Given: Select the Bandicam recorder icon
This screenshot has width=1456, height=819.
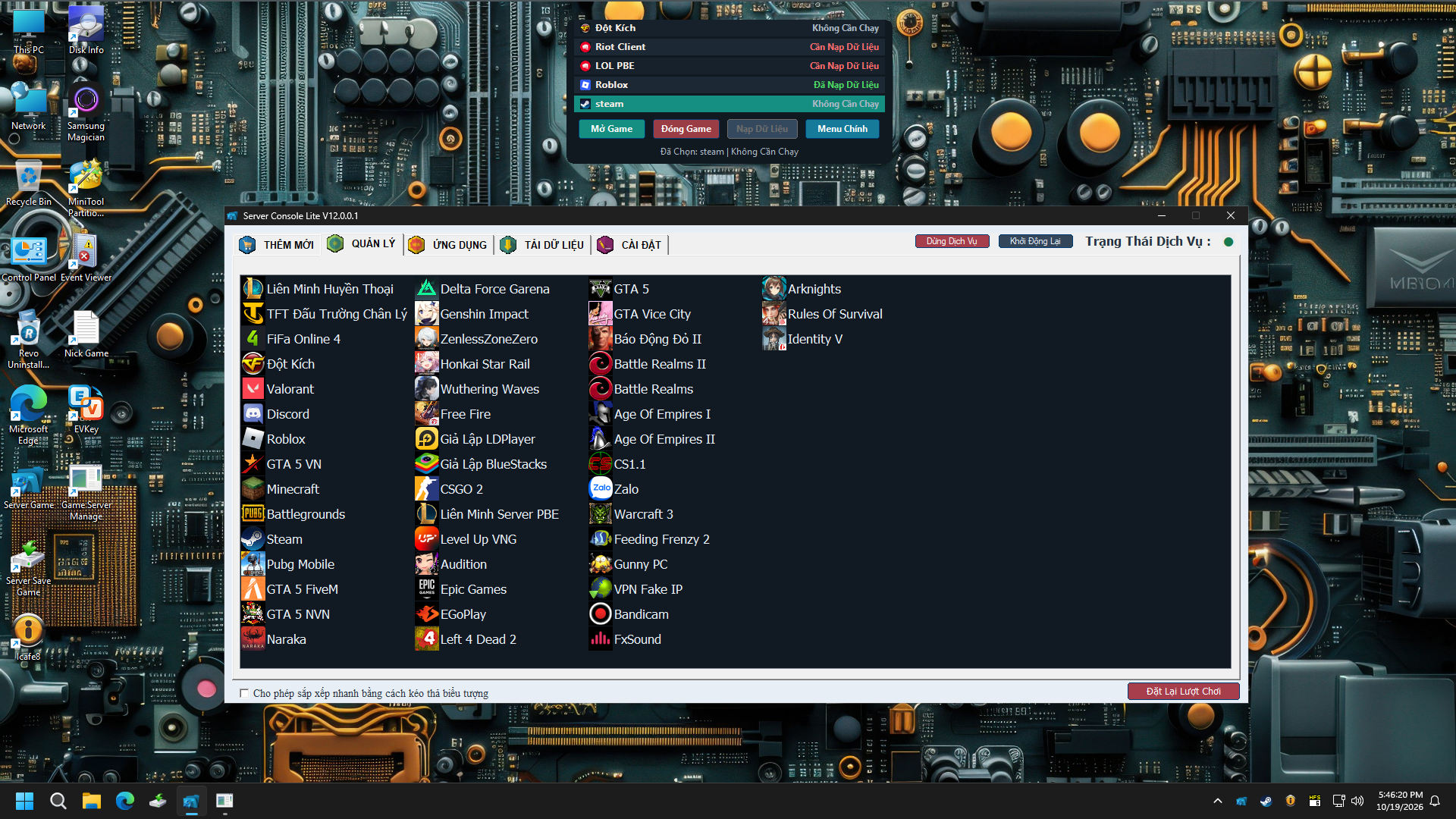Looking at the screenshot, I should click(x=600, y=614).
